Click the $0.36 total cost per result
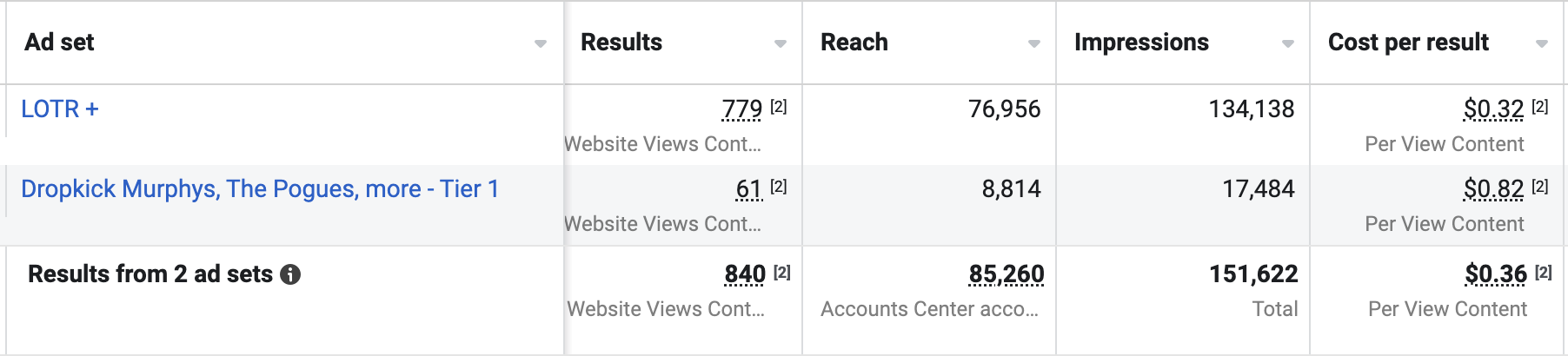Viewport: 1568px width, 356px height. [x=1496, y=274]
